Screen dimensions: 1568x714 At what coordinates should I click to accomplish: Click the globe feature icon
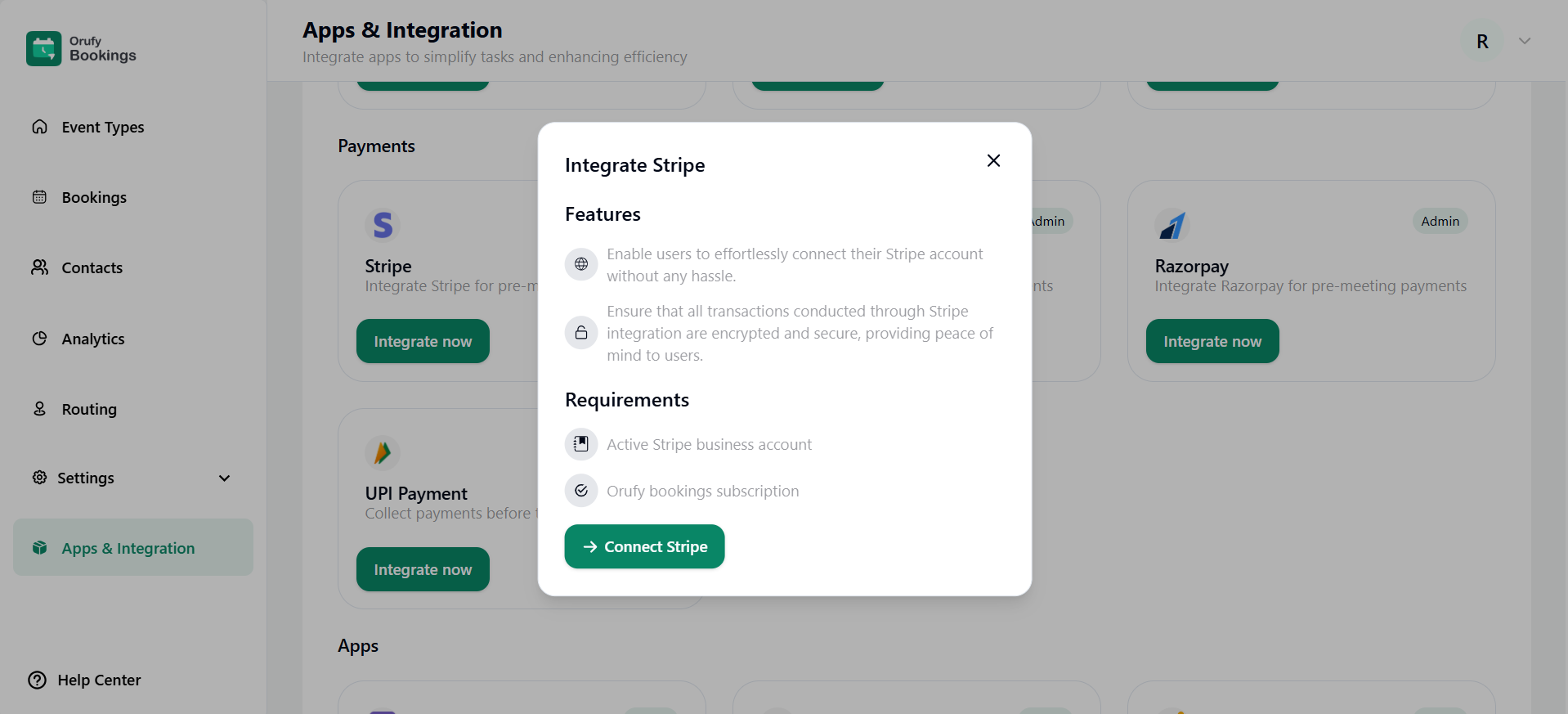[x=581, y=264]
